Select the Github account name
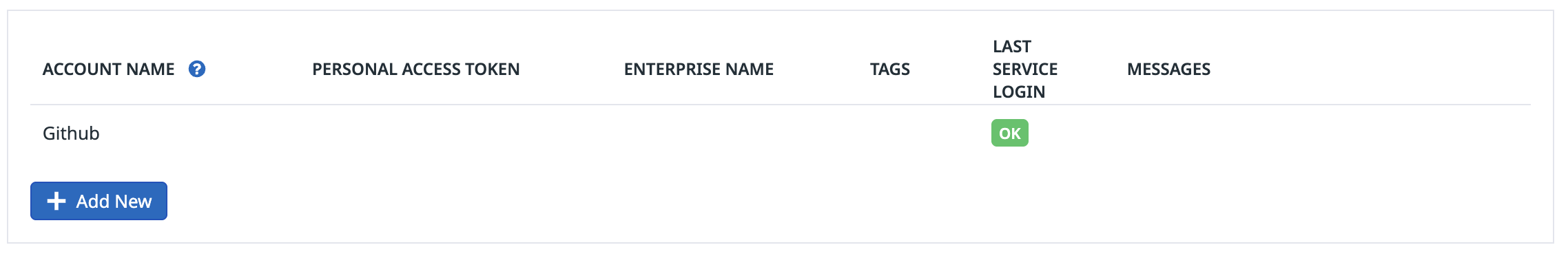Screen dimensions: 1568x267 click(x=71, y=133)
